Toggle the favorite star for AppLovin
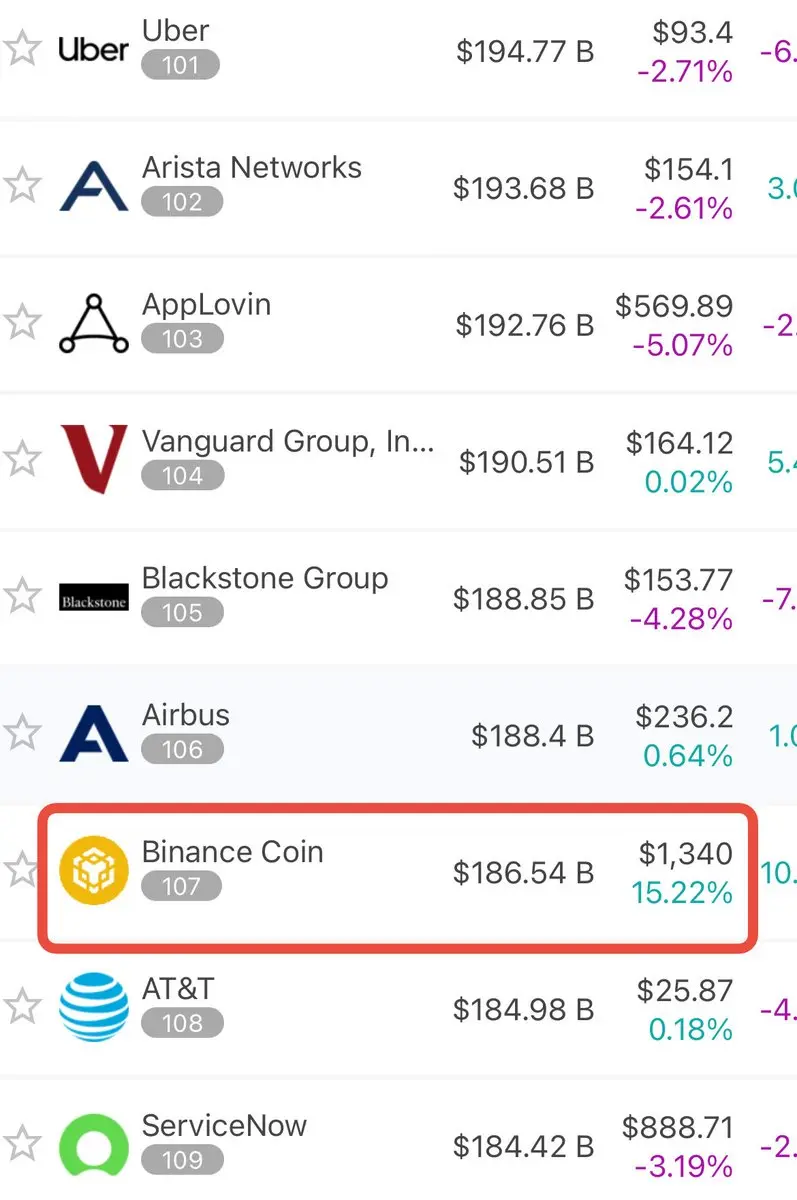797x1200 pixels. [x=22, y=323]
